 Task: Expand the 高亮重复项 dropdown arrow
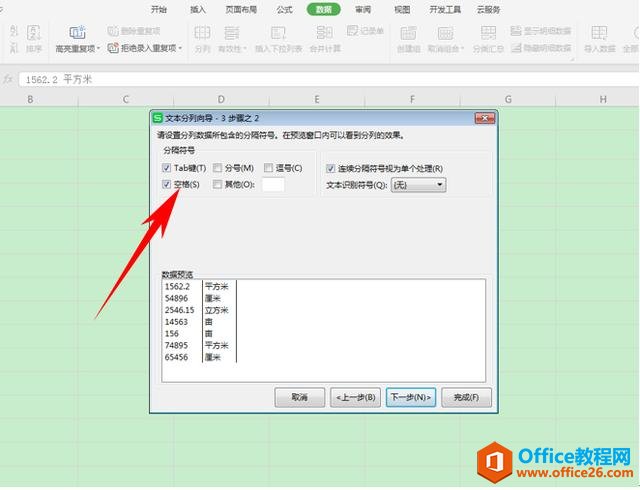98,49
